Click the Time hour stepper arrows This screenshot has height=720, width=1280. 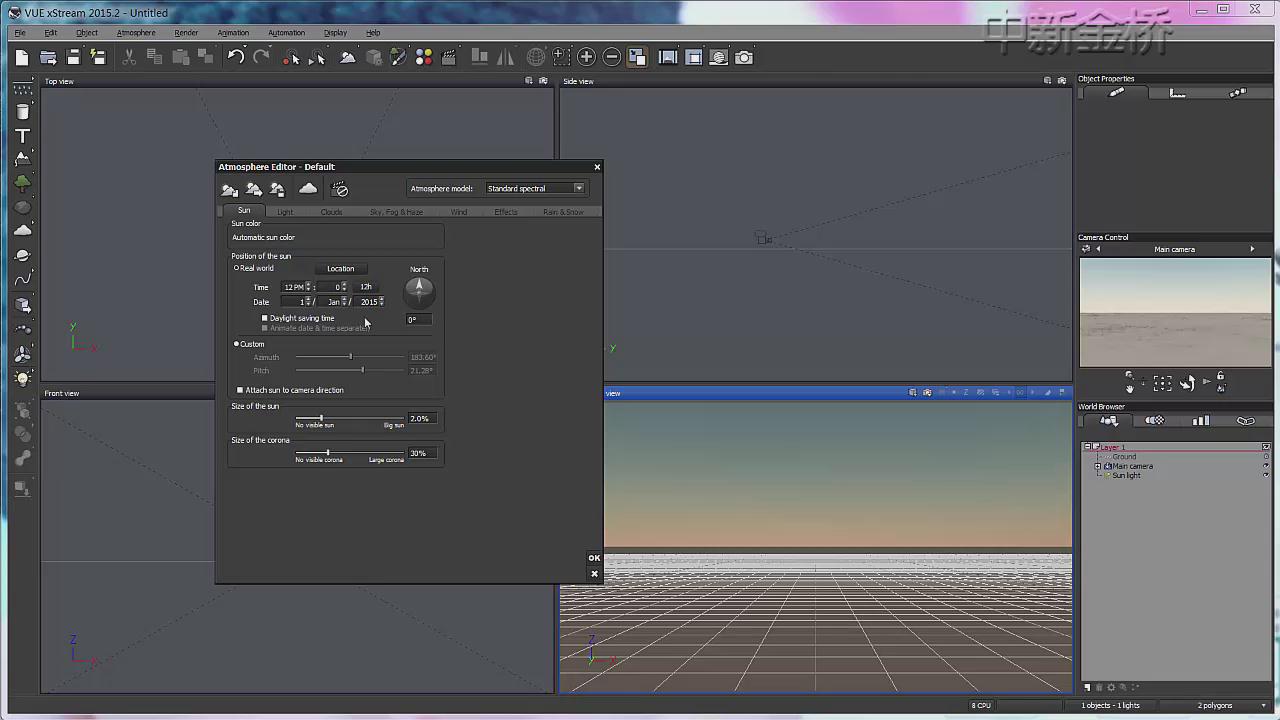click(x=308, y=287)
